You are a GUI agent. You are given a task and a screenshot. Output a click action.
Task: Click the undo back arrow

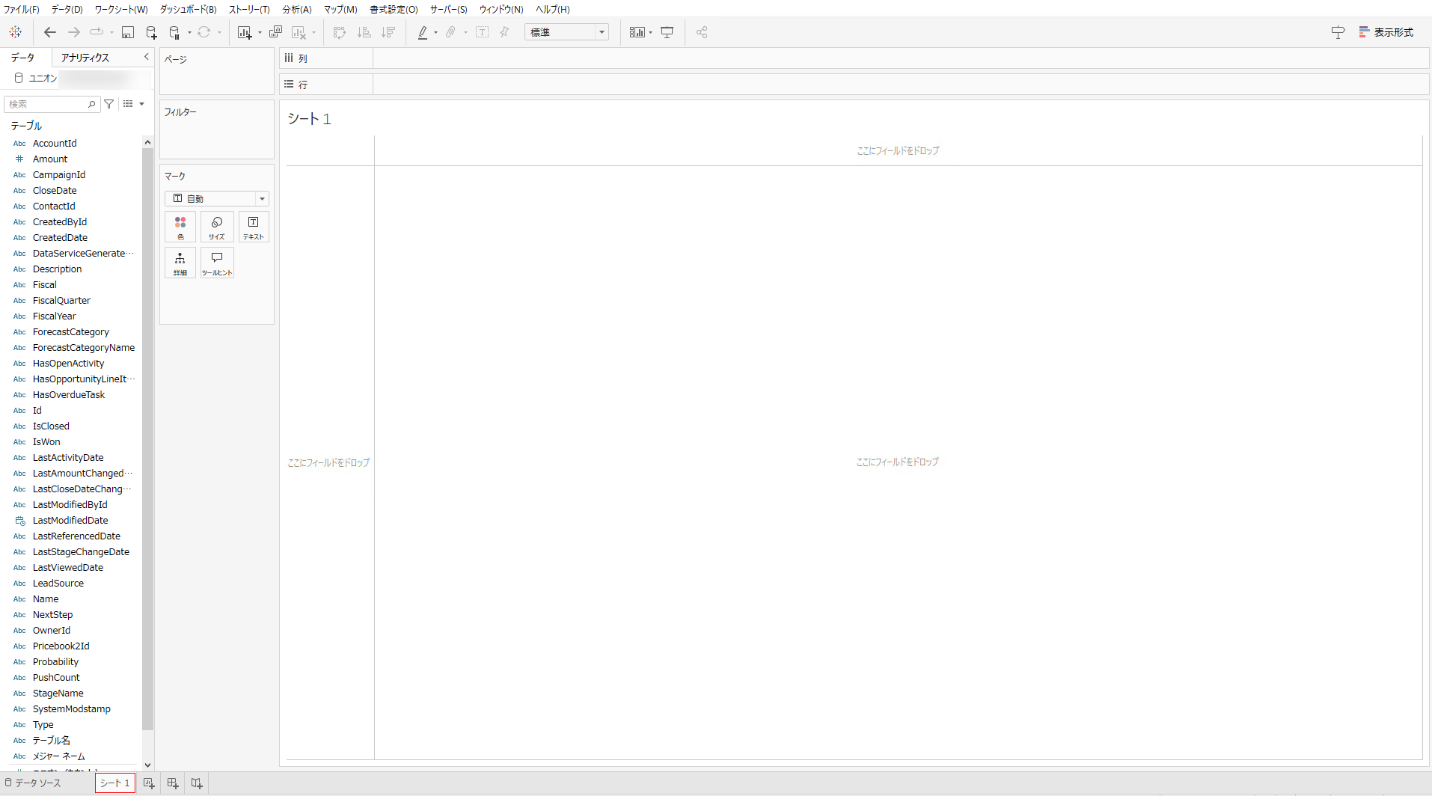pos(50,32)
